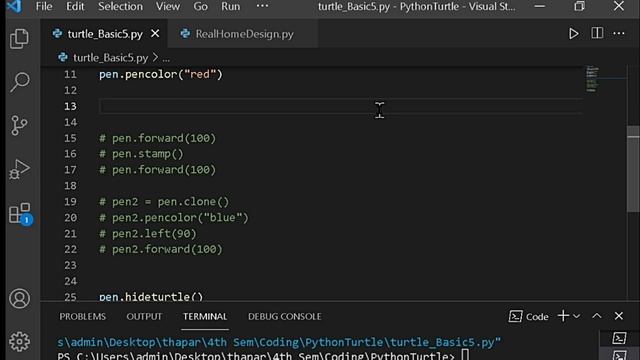Viewport: 640px width, 360px height.
Task: Expand the breadcrumb ellipsis item
Action: point(166,58)
